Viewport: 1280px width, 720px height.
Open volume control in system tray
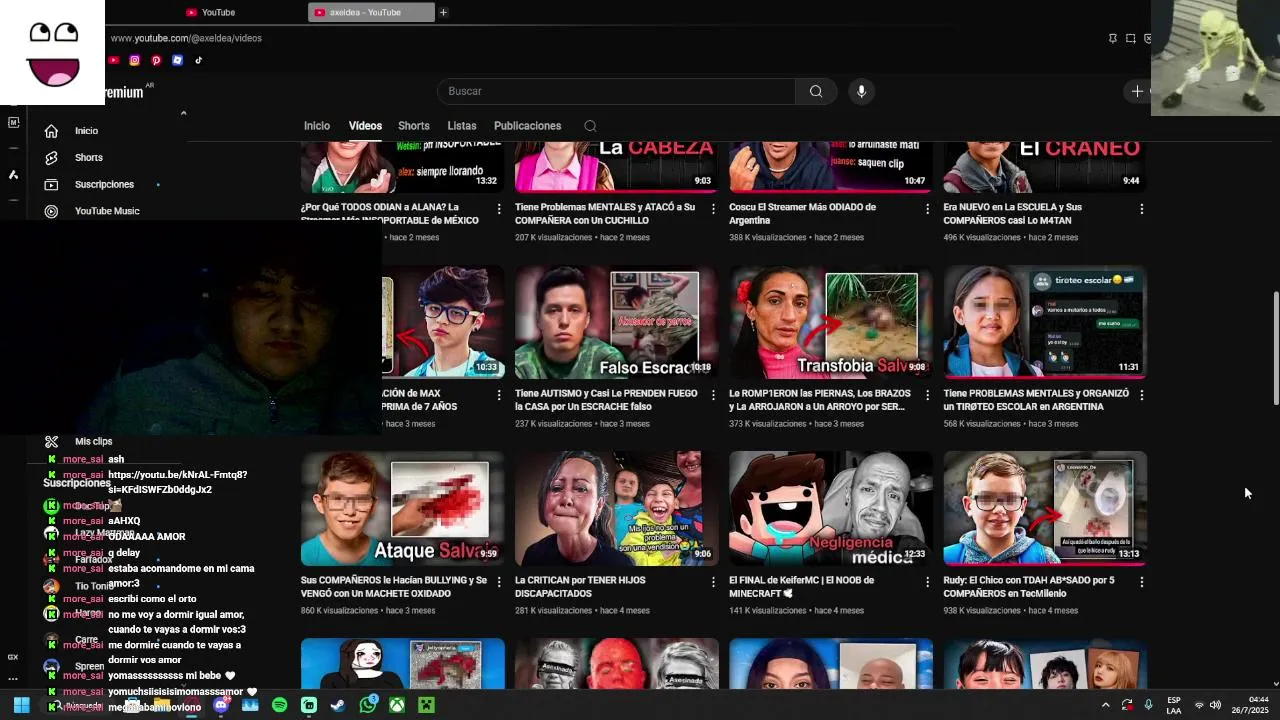(1215, 705)
